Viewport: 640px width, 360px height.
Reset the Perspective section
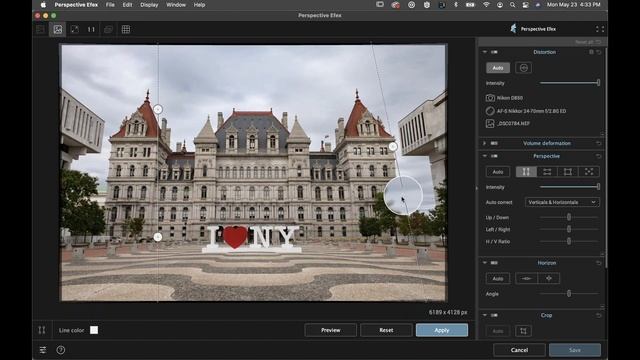coord(599,156)
